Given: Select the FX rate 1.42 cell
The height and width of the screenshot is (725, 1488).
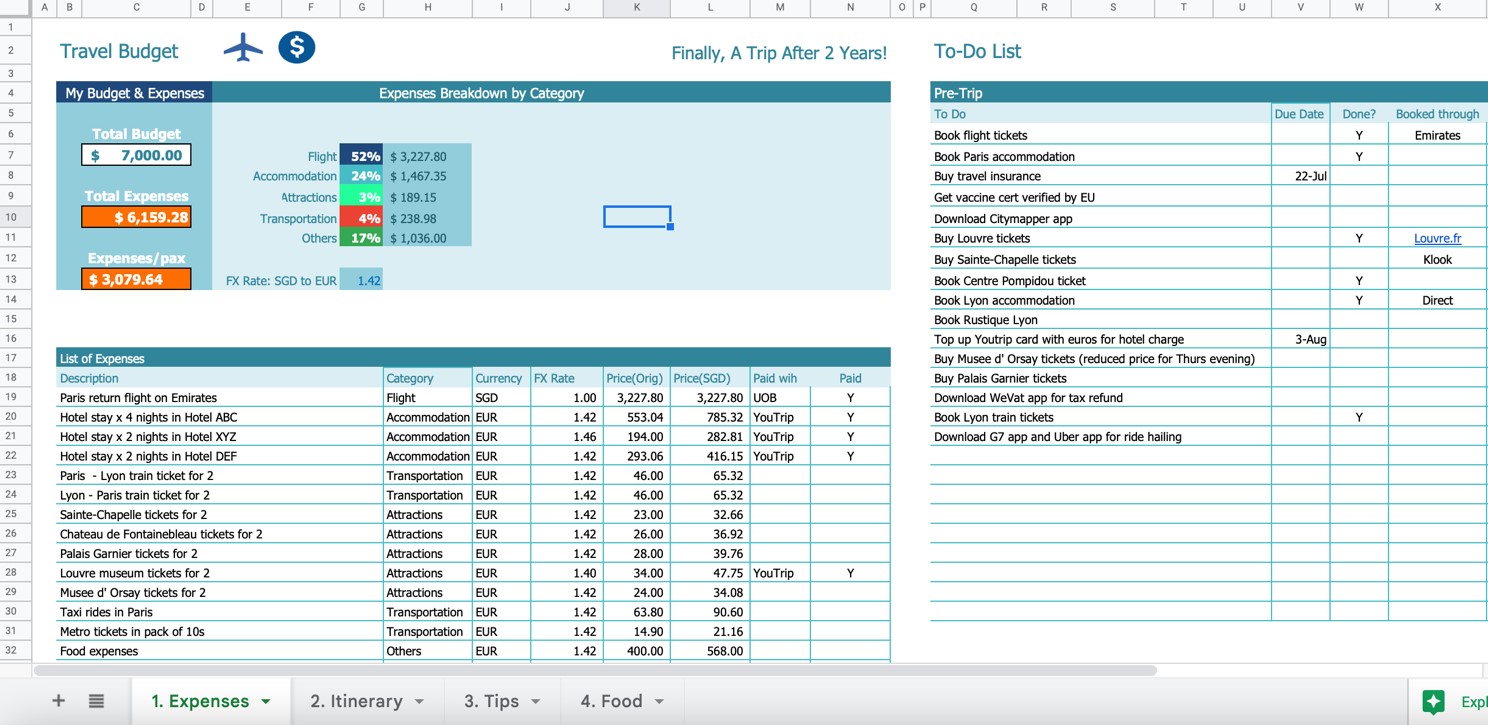Looking at the screenshot, I should click(361, 280).
